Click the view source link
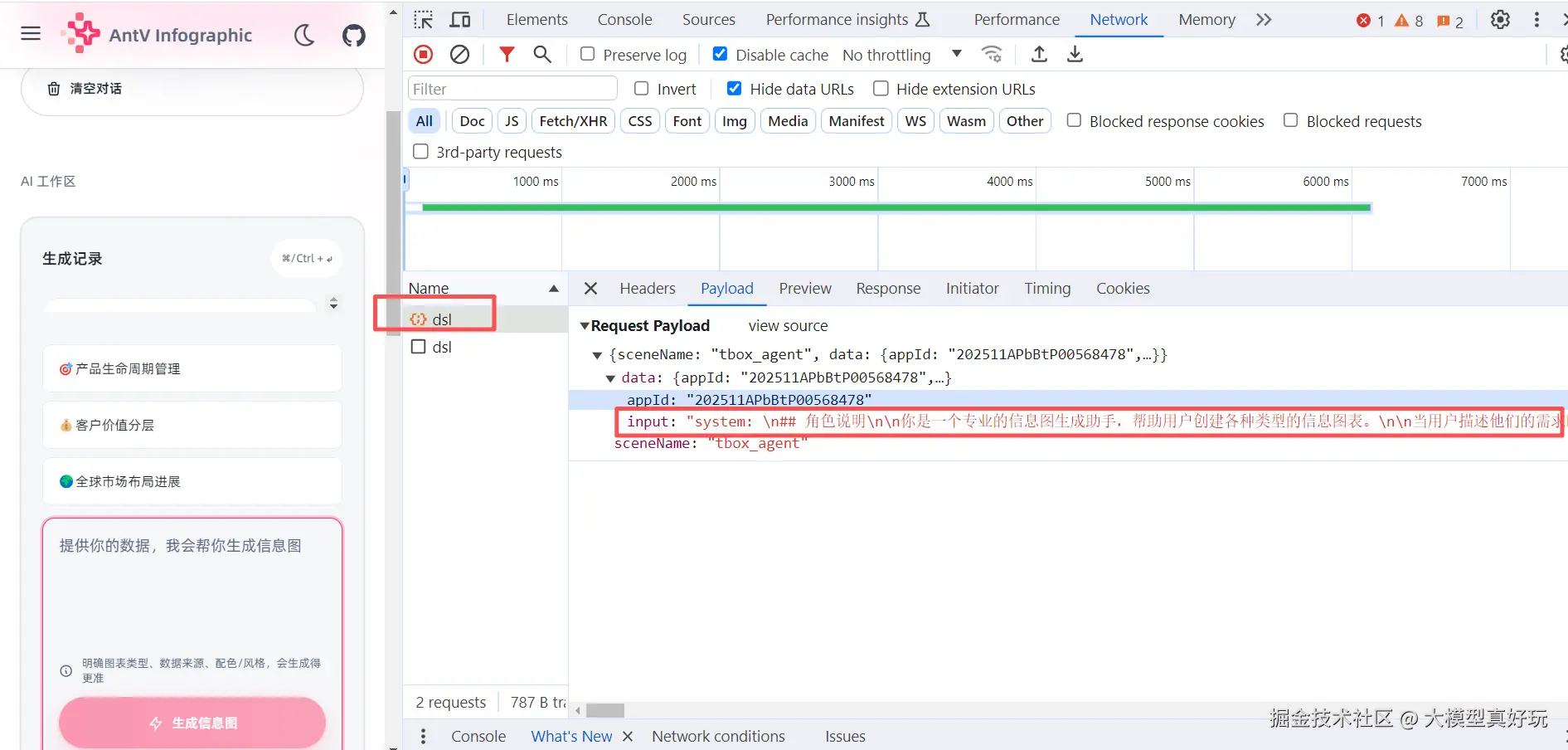The height and width of the screenshot is (750, 1568). 788,326
